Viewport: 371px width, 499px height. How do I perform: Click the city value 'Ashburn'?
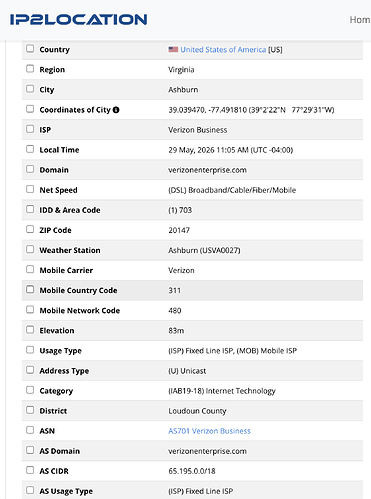183,90
